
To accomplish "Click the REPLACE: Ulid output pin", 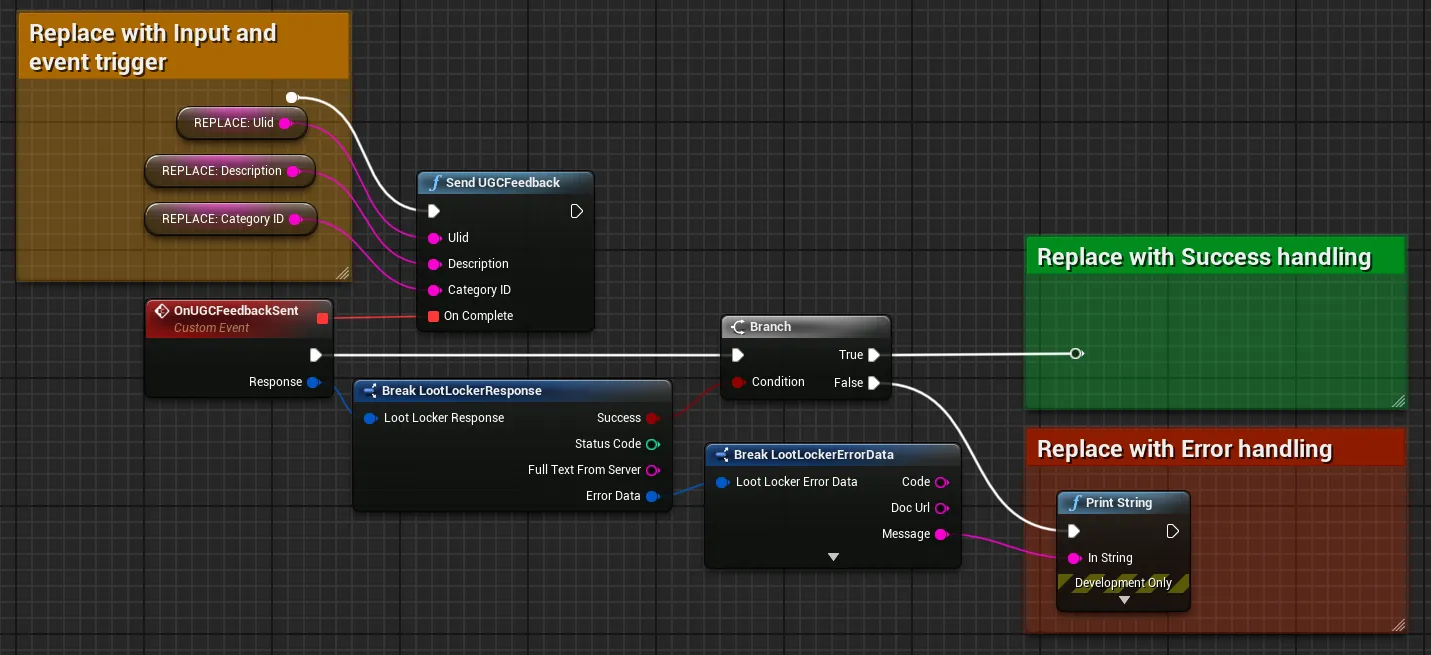I will tap(285, 123).
